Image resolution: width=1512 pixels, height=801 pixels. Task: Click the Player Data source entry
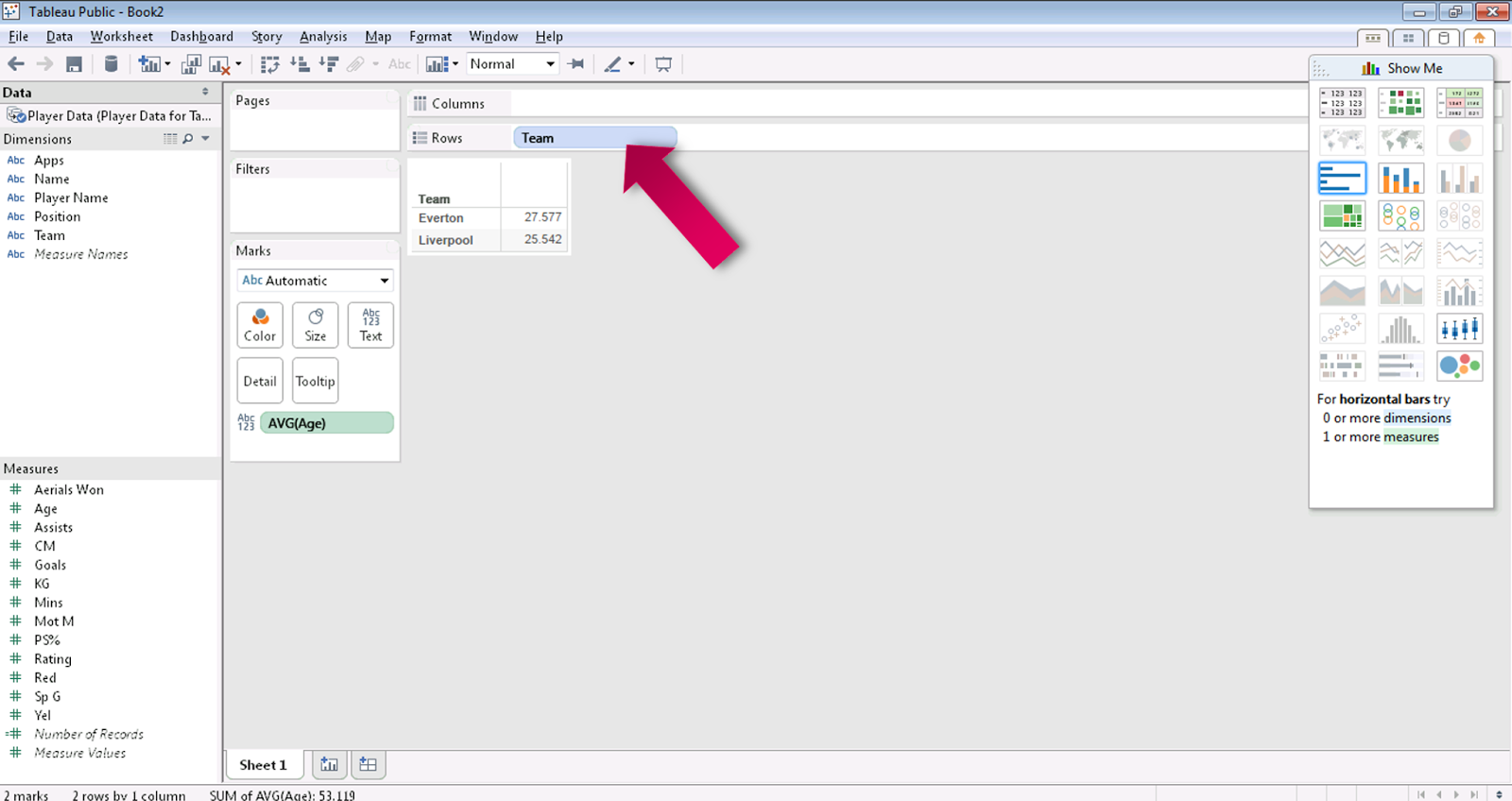pos(110,115)
